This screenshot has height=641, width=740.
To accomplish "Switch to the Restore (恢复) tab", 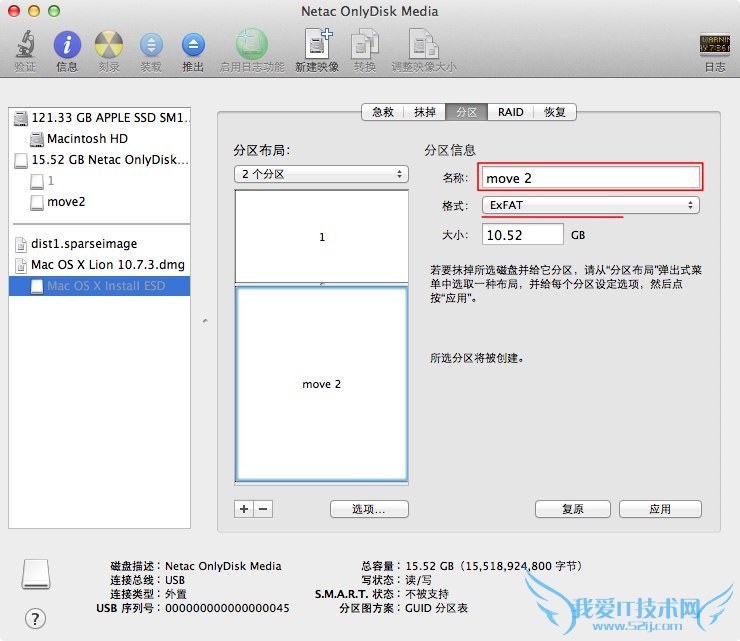I will (x=555, y=112).
